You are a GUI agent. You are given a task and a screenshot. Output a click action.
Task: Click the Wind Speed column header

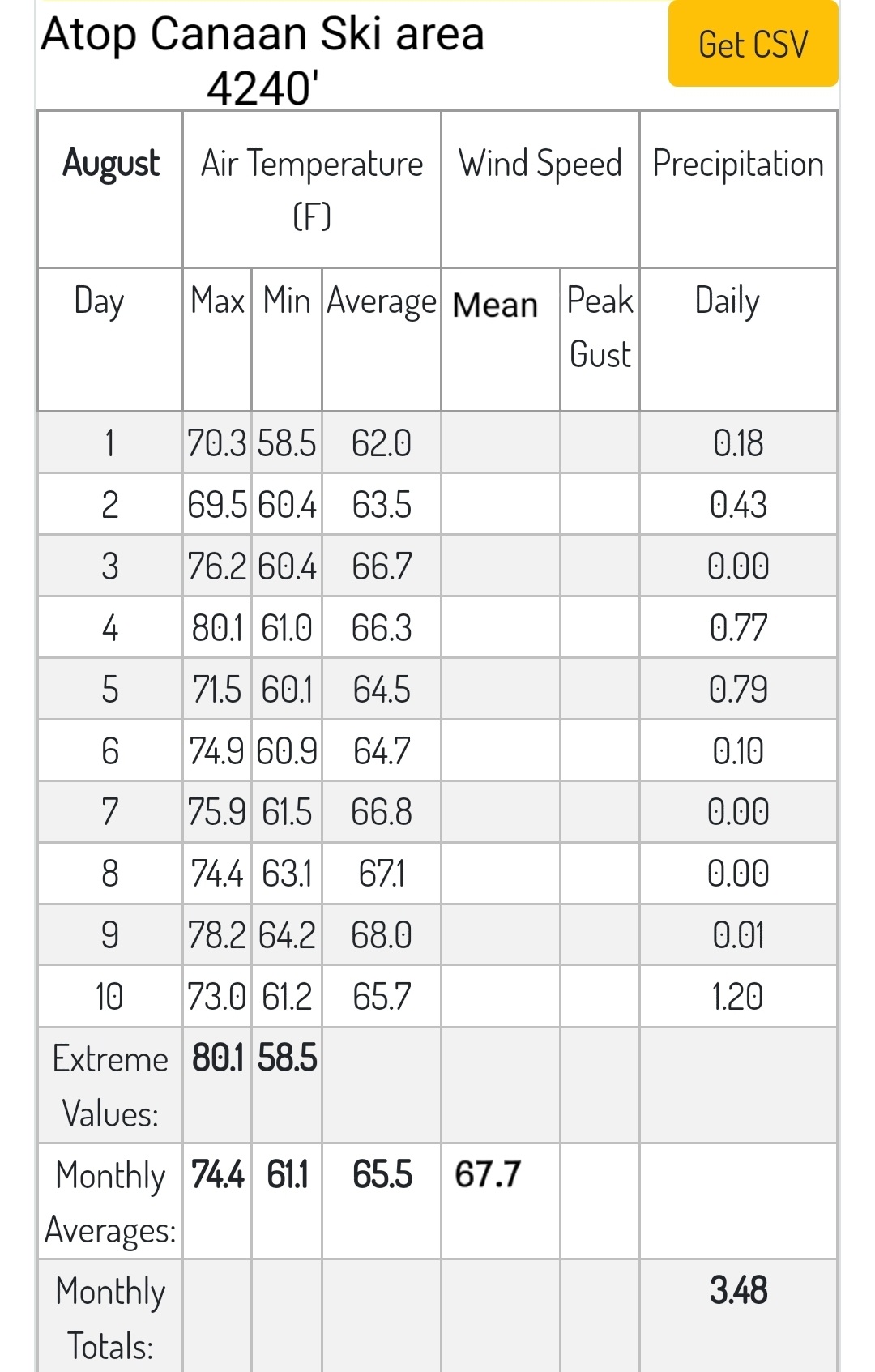click(540, 164)
